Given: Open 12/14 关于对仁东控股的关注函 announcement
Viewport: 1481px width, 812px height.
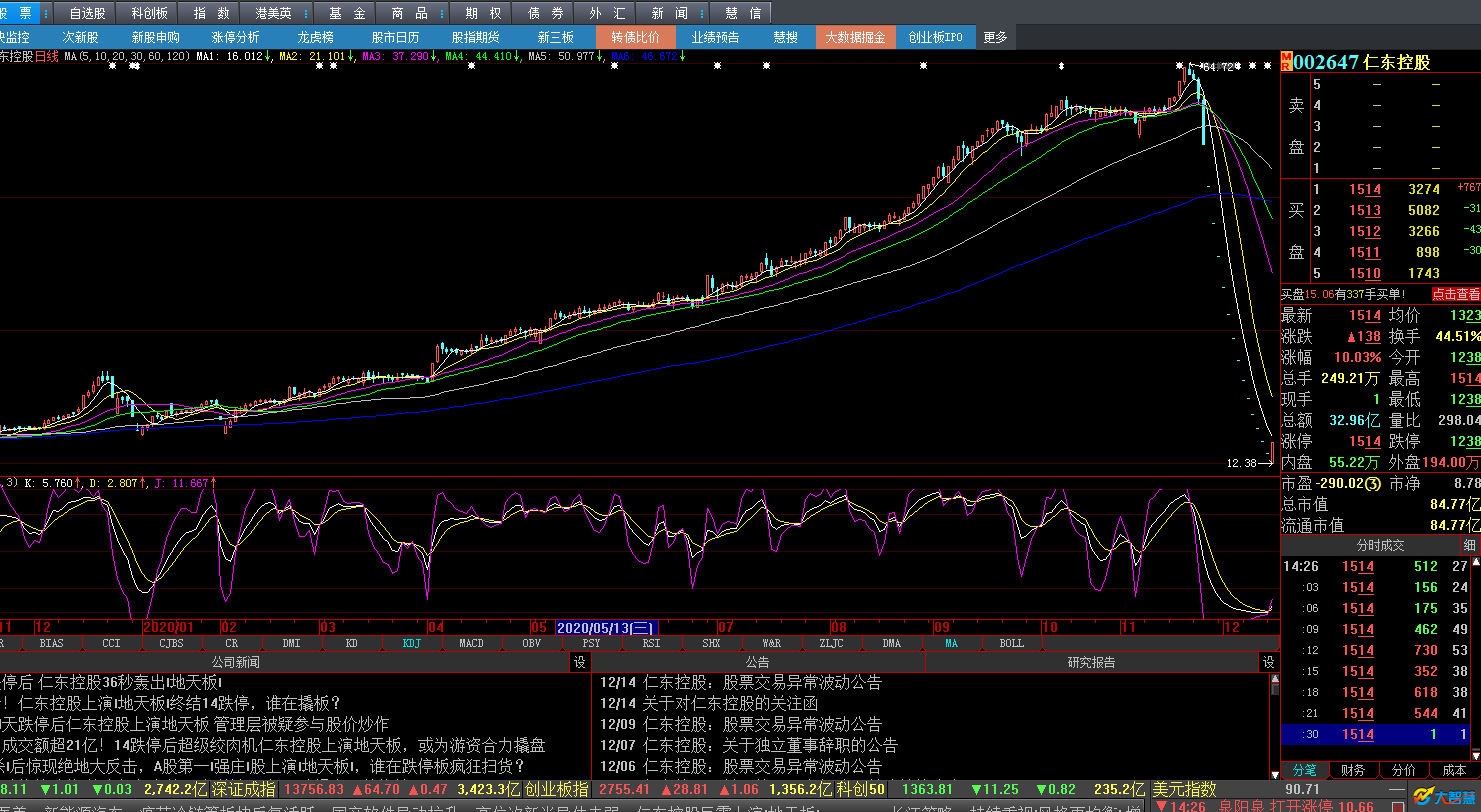Looking at the screenshot, I should [709, 703].
